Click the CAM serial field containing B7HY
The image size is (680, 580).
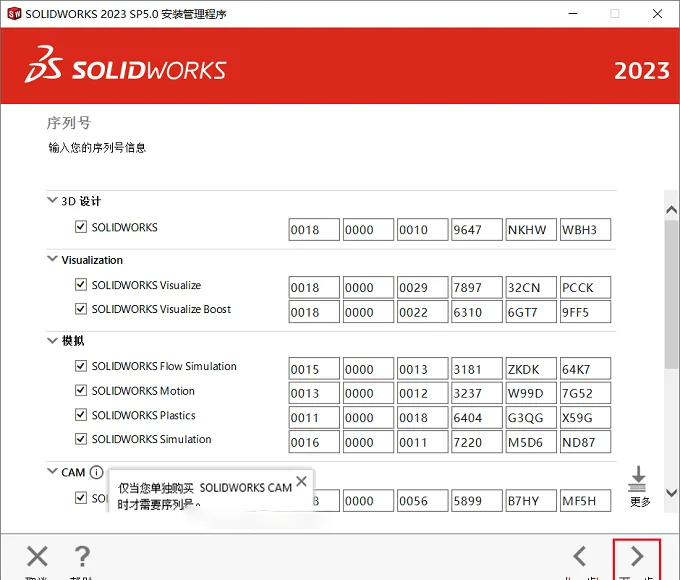coord(531,501)
